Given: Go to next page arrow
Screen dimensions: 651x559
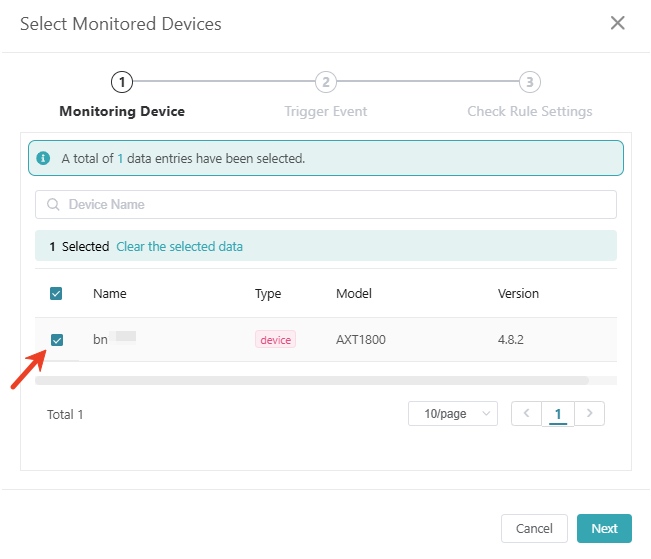Looking at the screenshot, I should [x=590, y=413].
